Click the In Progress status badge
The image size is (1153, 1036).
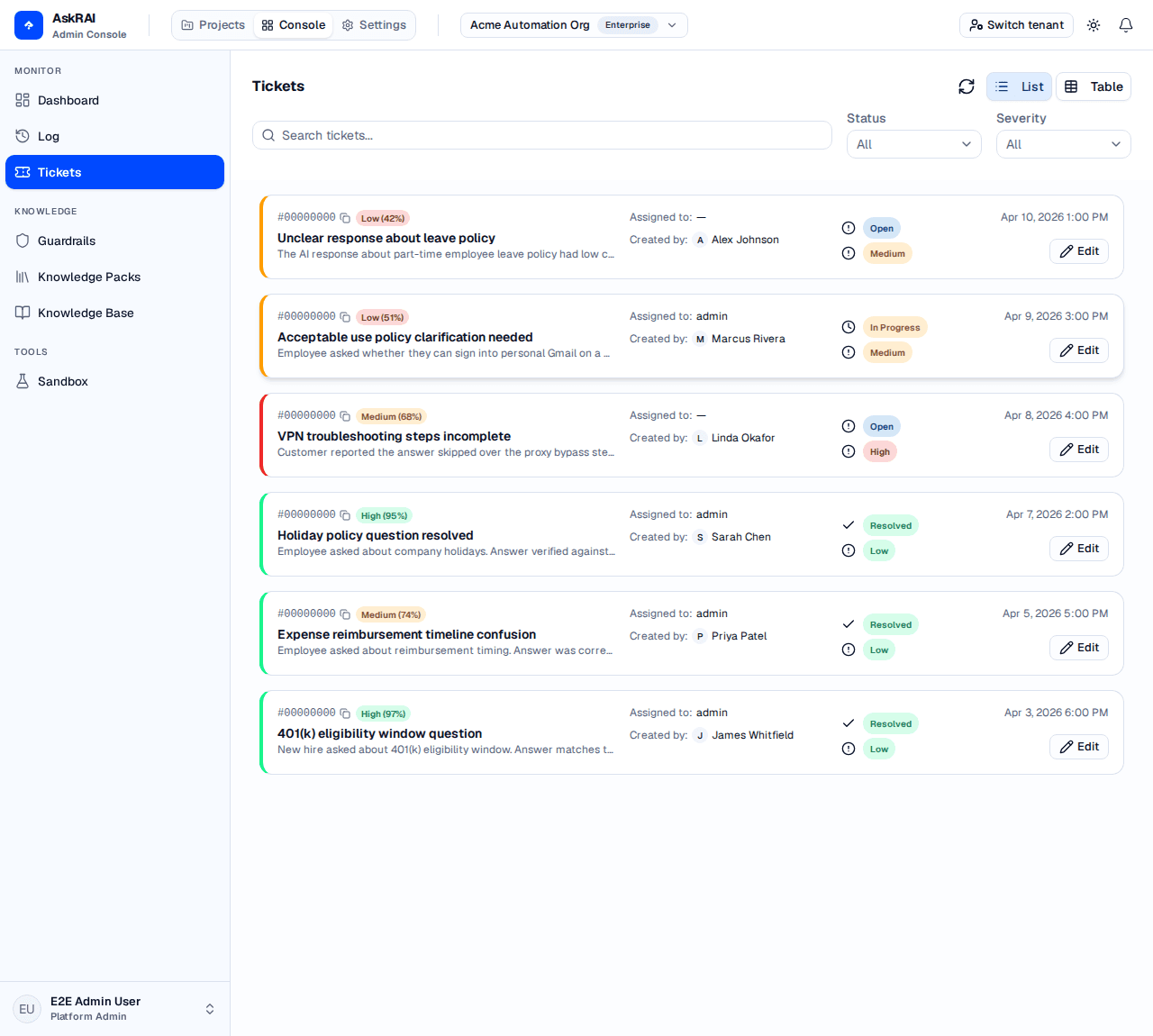point(895,327)
